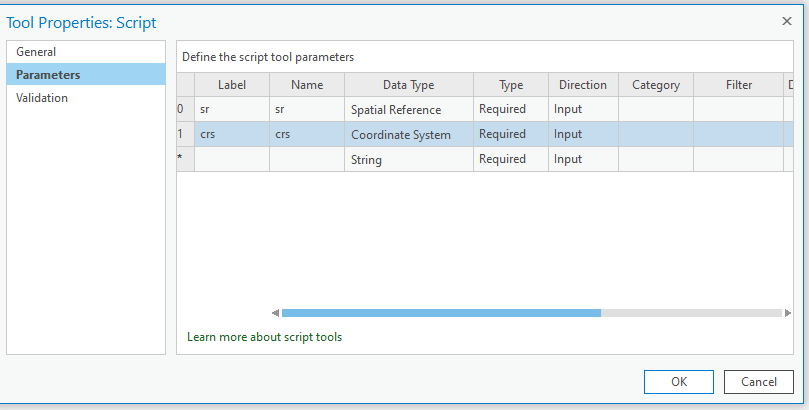Screen dimensions: 809x410
Task: Open the General section
Action: [36, 52]
